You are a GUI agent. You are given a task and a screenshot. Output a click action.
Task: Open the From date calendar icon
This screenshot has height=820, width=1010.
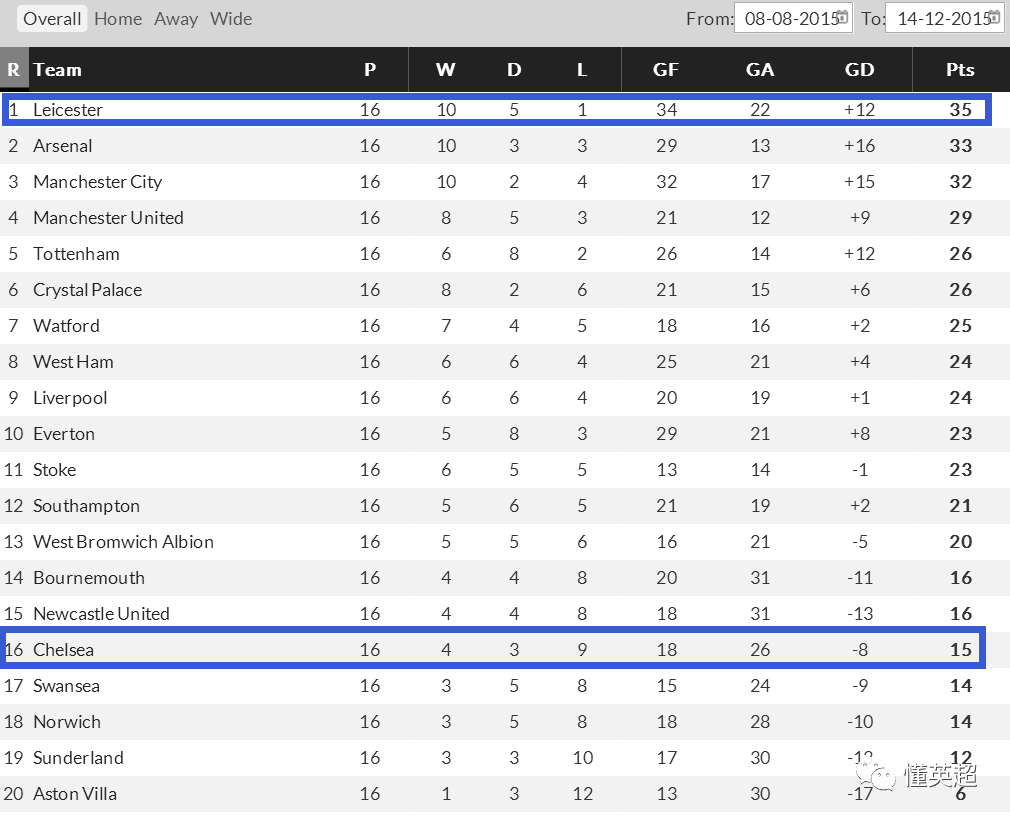[842, 17]
